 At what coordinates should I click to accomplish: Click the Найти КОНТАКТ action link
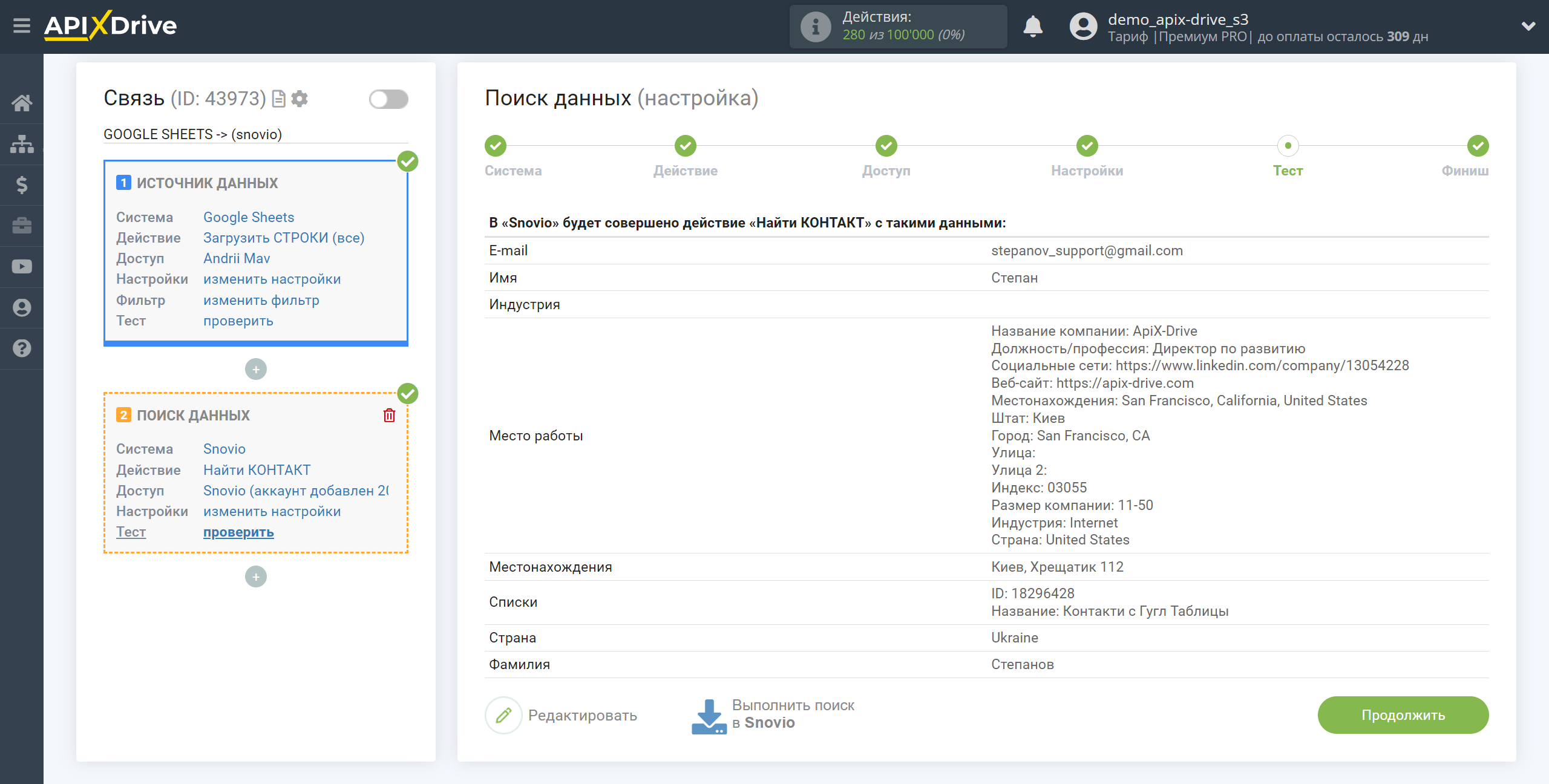pyautogui.click(x=257, y=470)
